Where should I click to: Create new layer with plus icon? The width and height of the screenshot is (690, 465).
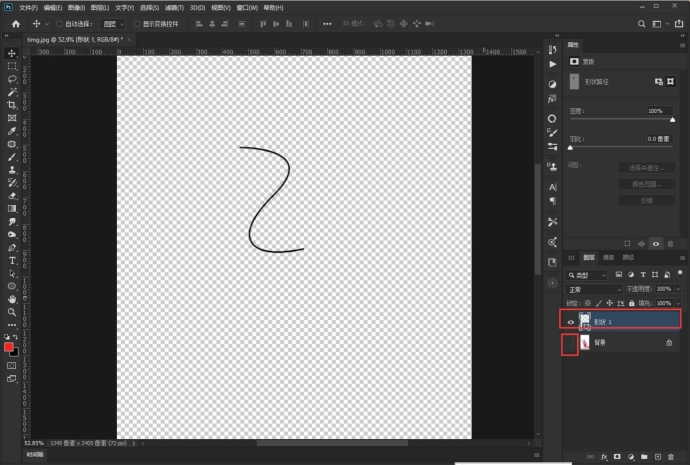tap(658, 457)
